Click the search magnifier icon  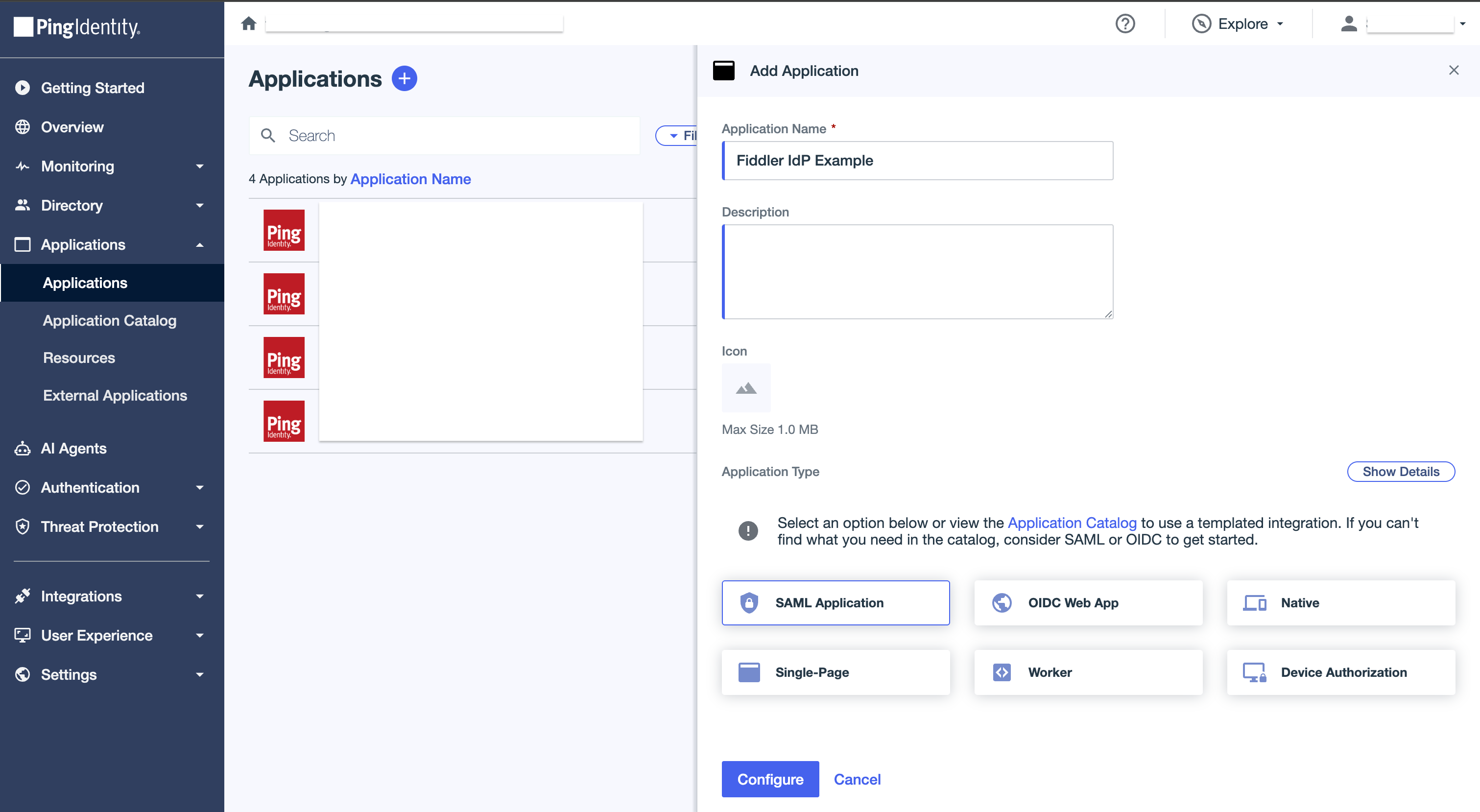point(268,136)
